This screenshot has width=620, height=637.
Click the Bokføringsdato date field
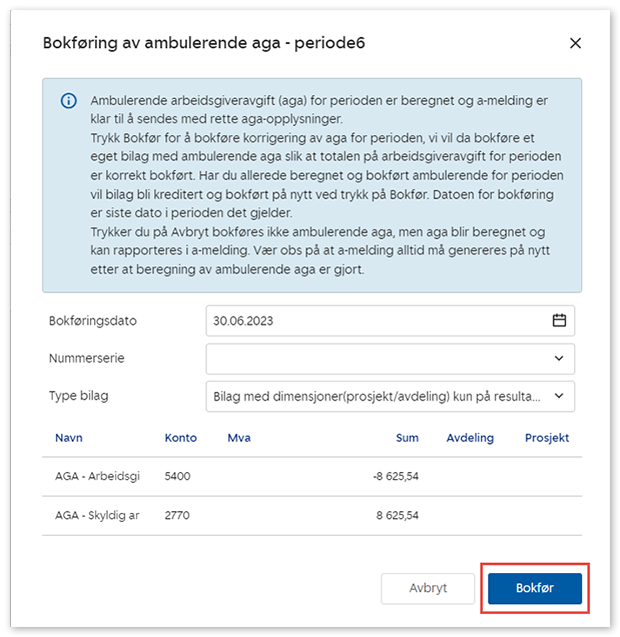pyautogui.click(x=375, y=321)
